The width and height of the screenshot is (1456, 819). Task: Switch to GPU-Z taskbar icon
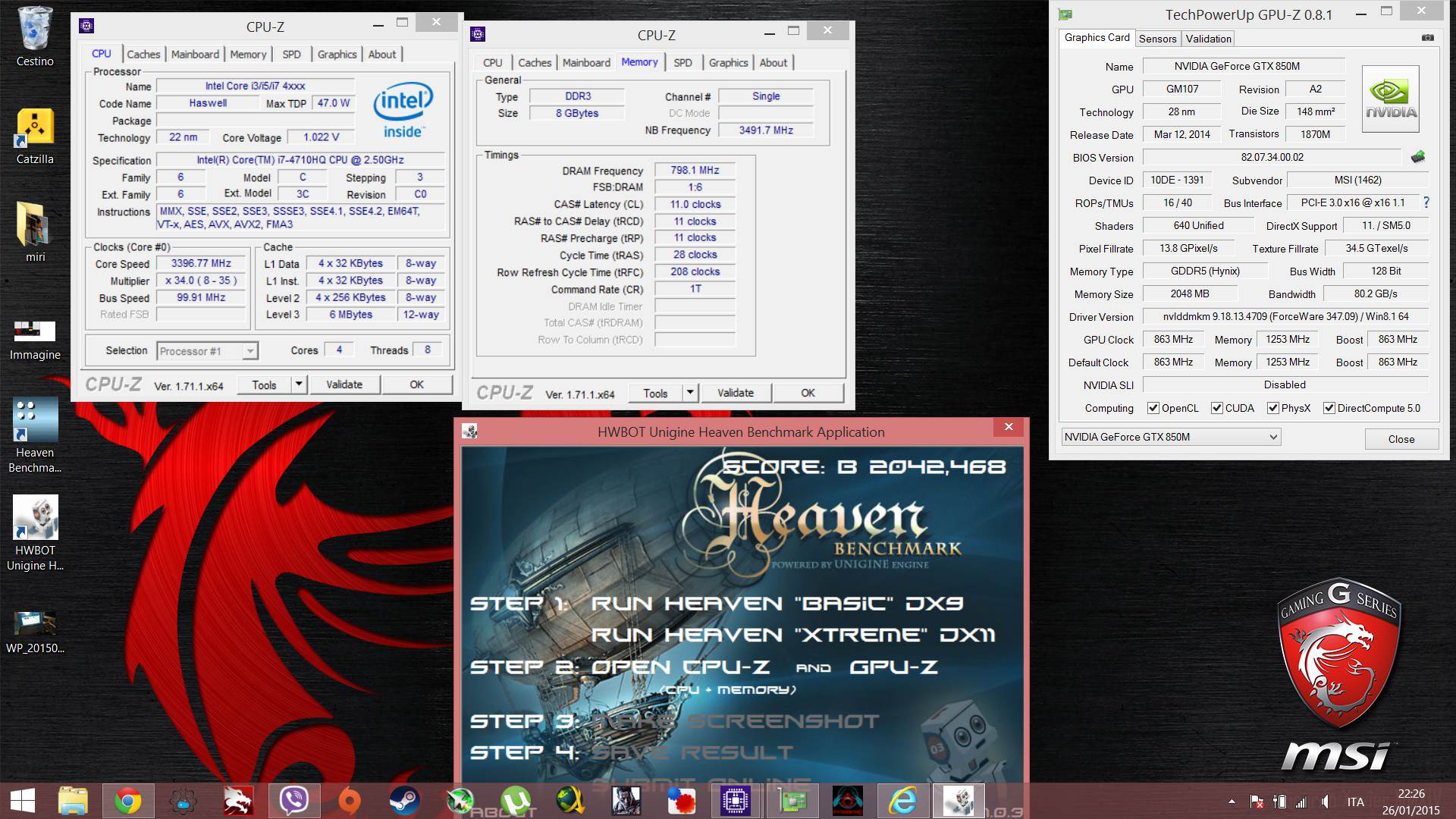pos(793,801)
